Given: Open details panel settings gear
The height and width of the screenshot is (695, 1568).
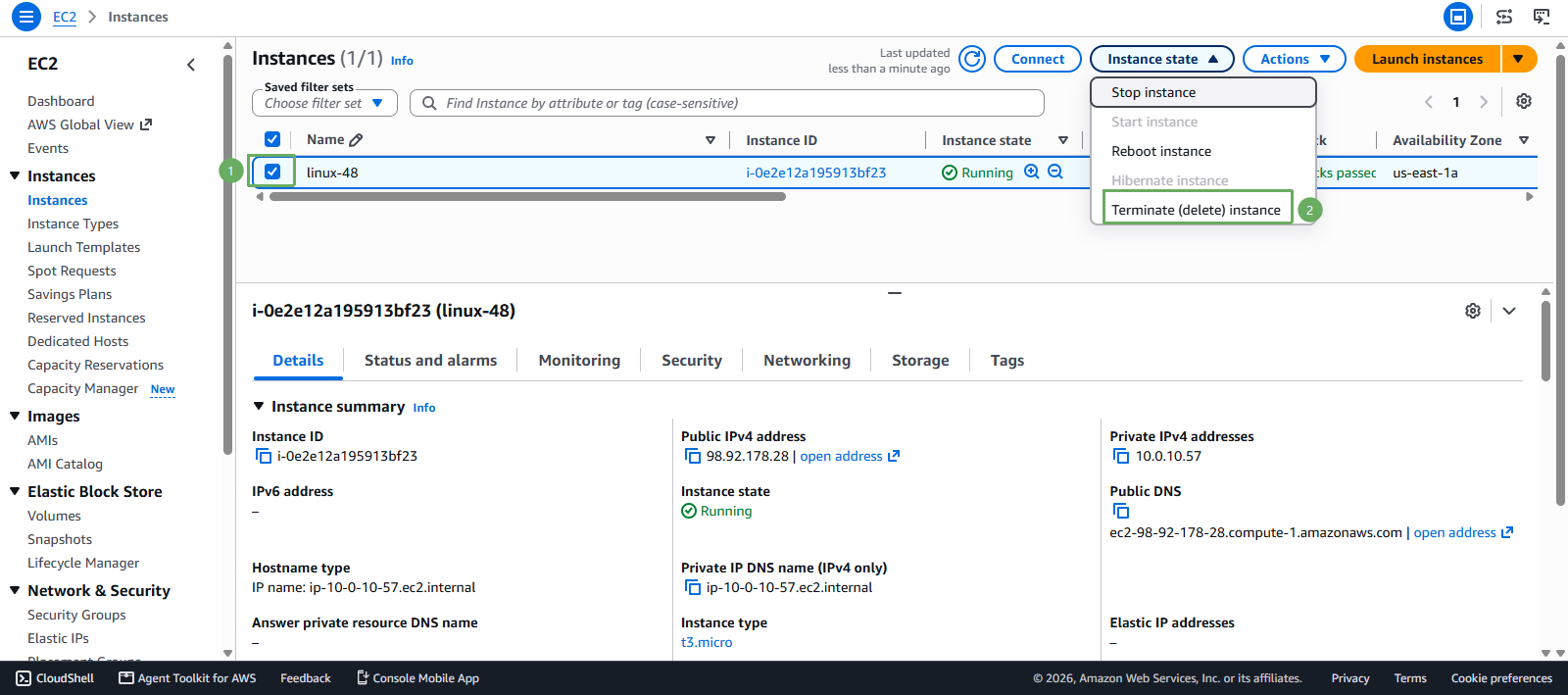Looking at the screenshot, I should point(1473,311).
